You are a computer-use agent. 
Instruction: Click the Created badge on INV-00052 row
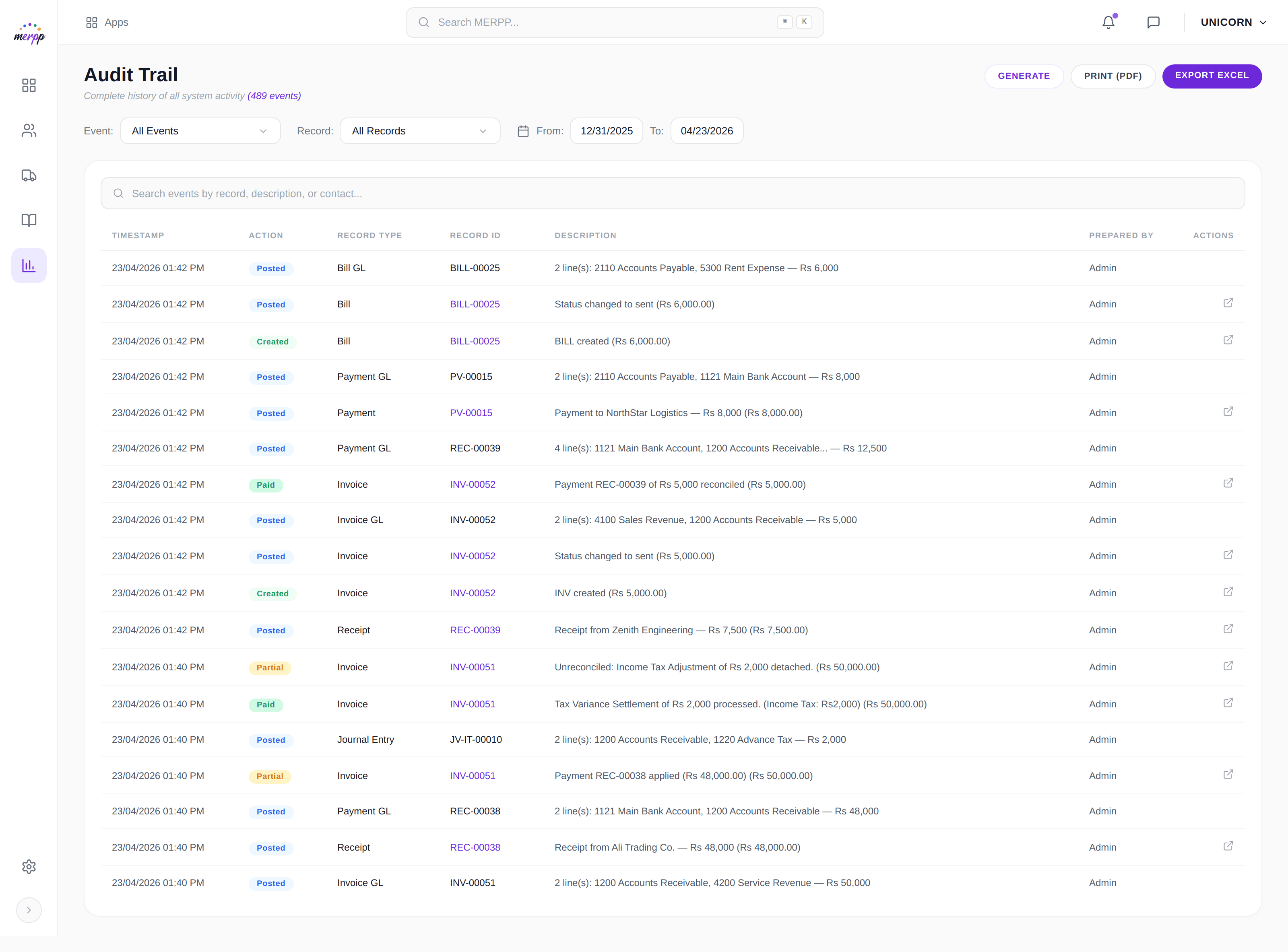tap(273, 593)
